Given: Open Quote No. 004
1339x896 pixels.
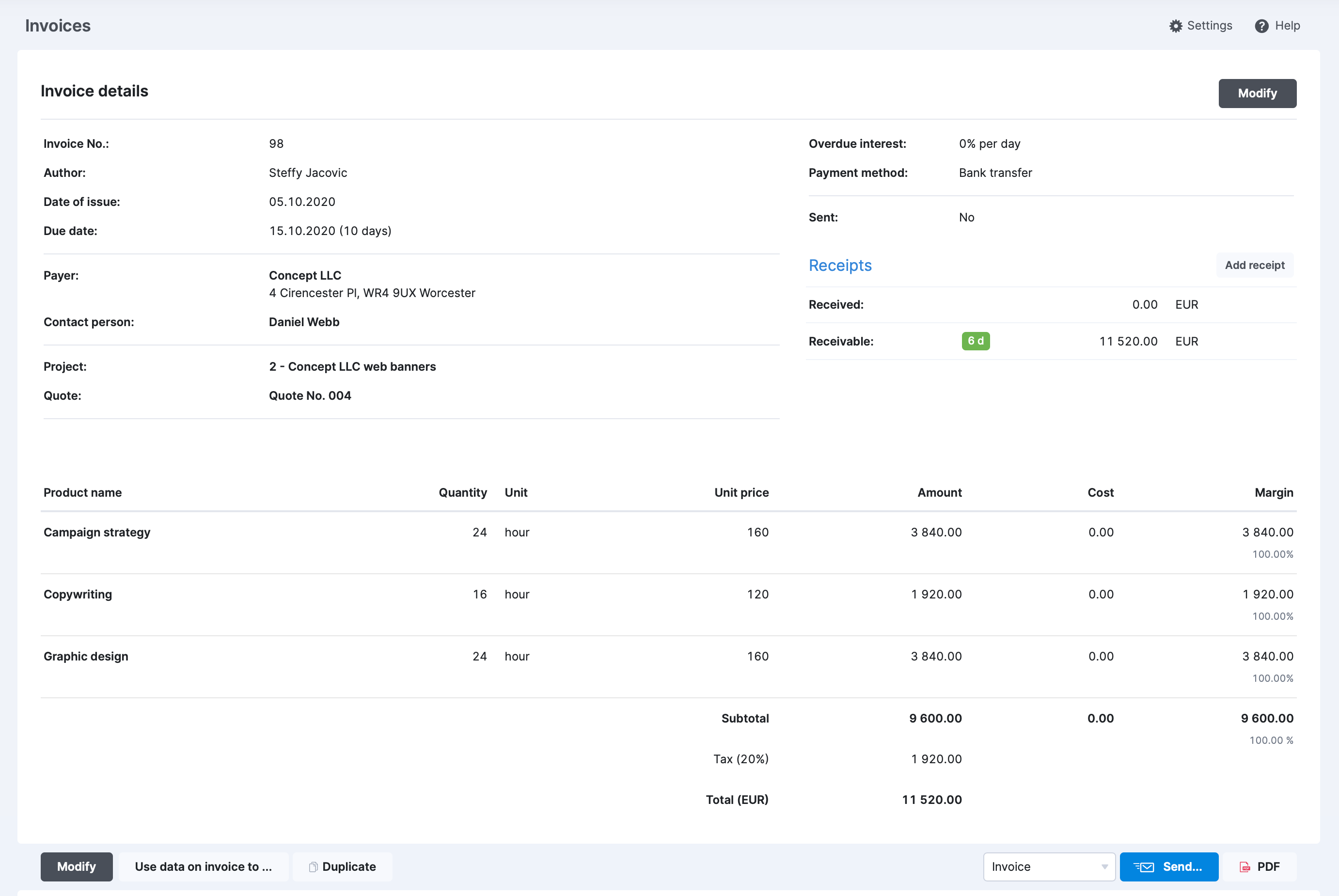Looking at the screenshot, I should coord(310,395).
